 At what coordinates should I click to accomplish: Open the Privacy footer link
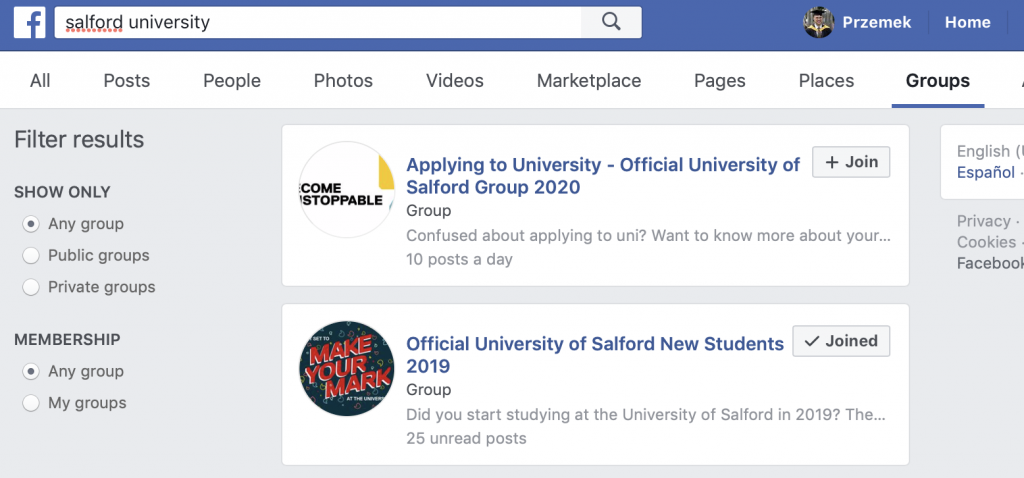coord(984,221)
